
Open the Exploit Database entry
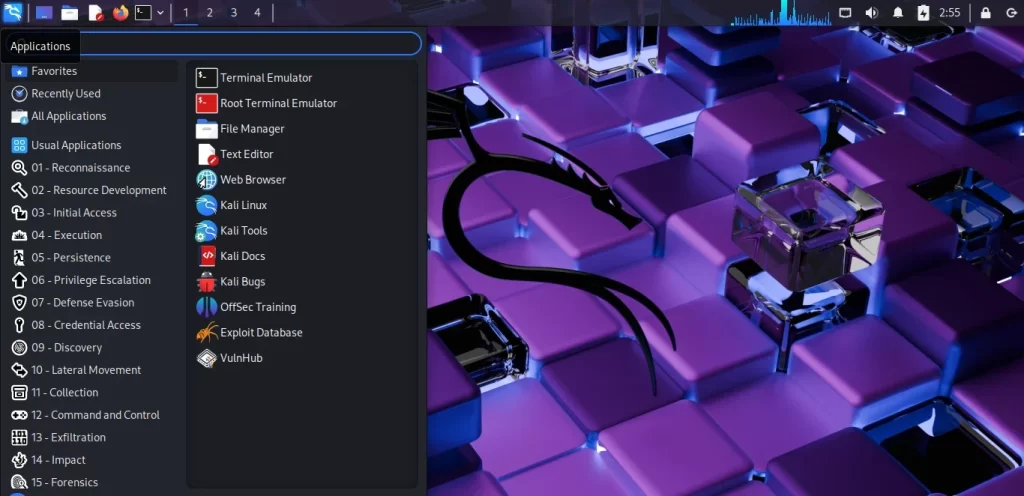point(302,332)
